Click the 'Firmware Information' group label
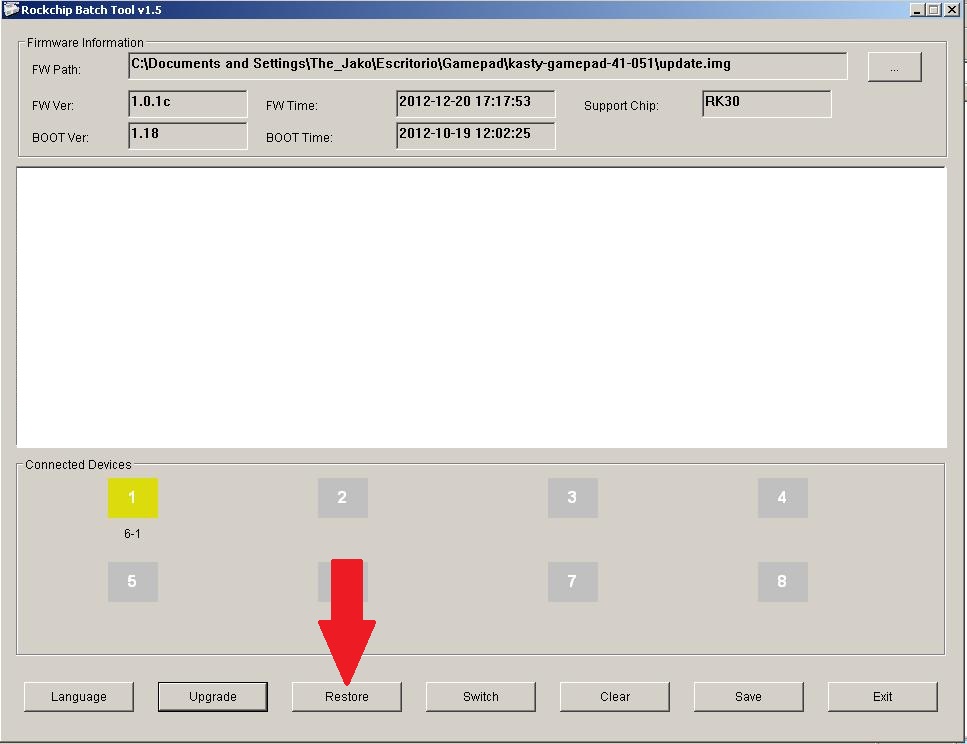 [85, 43]
